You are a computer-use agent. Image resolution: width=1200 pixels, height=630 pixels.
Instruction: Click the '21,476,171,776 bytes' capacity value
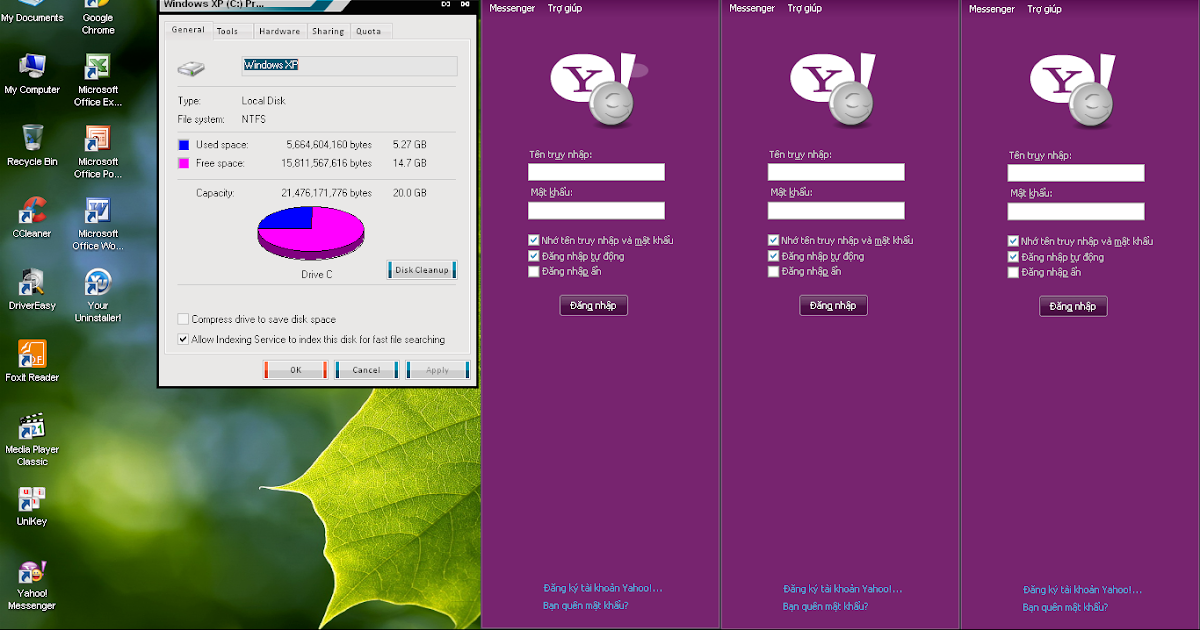point(327,193)
